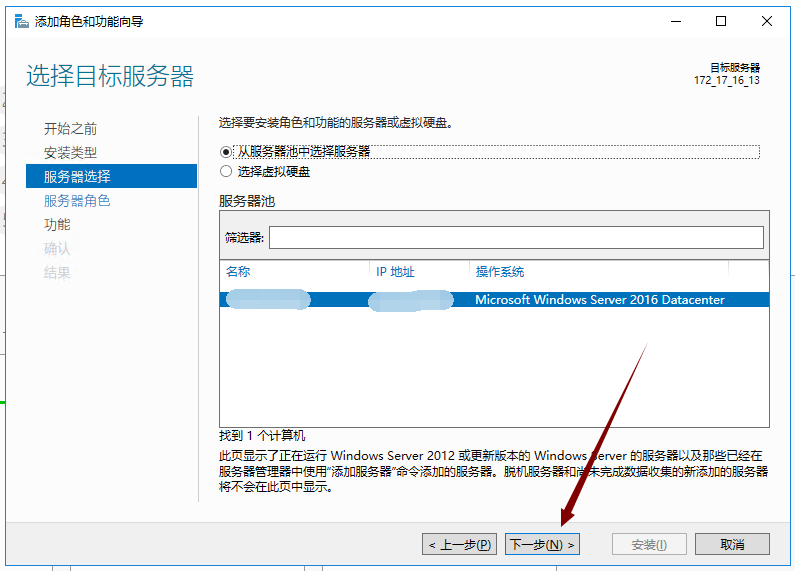This screenshot has height=571, width=795.
Task: Maximize the wizard window
Action: (721, 21)
